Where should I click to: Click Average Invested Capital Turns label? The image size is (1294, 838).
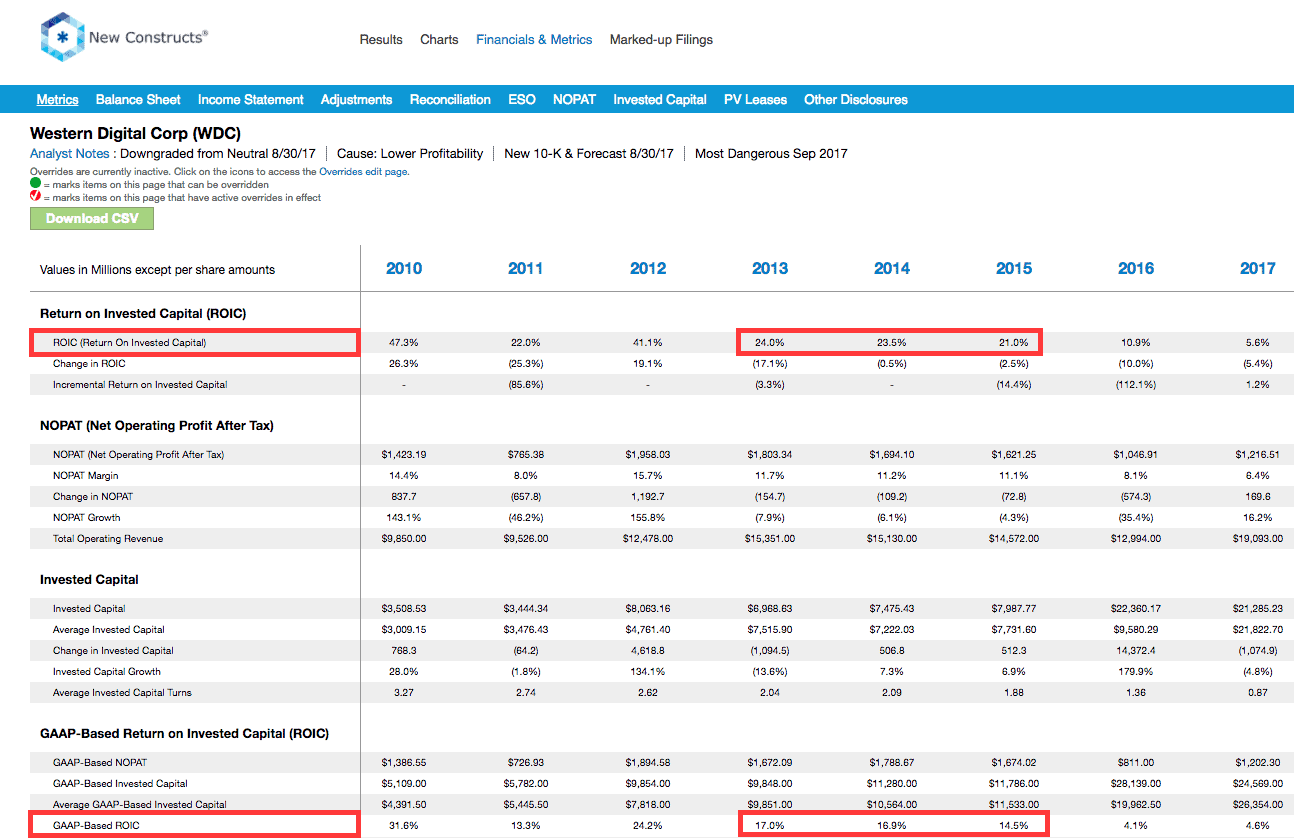tap(122, 692)
